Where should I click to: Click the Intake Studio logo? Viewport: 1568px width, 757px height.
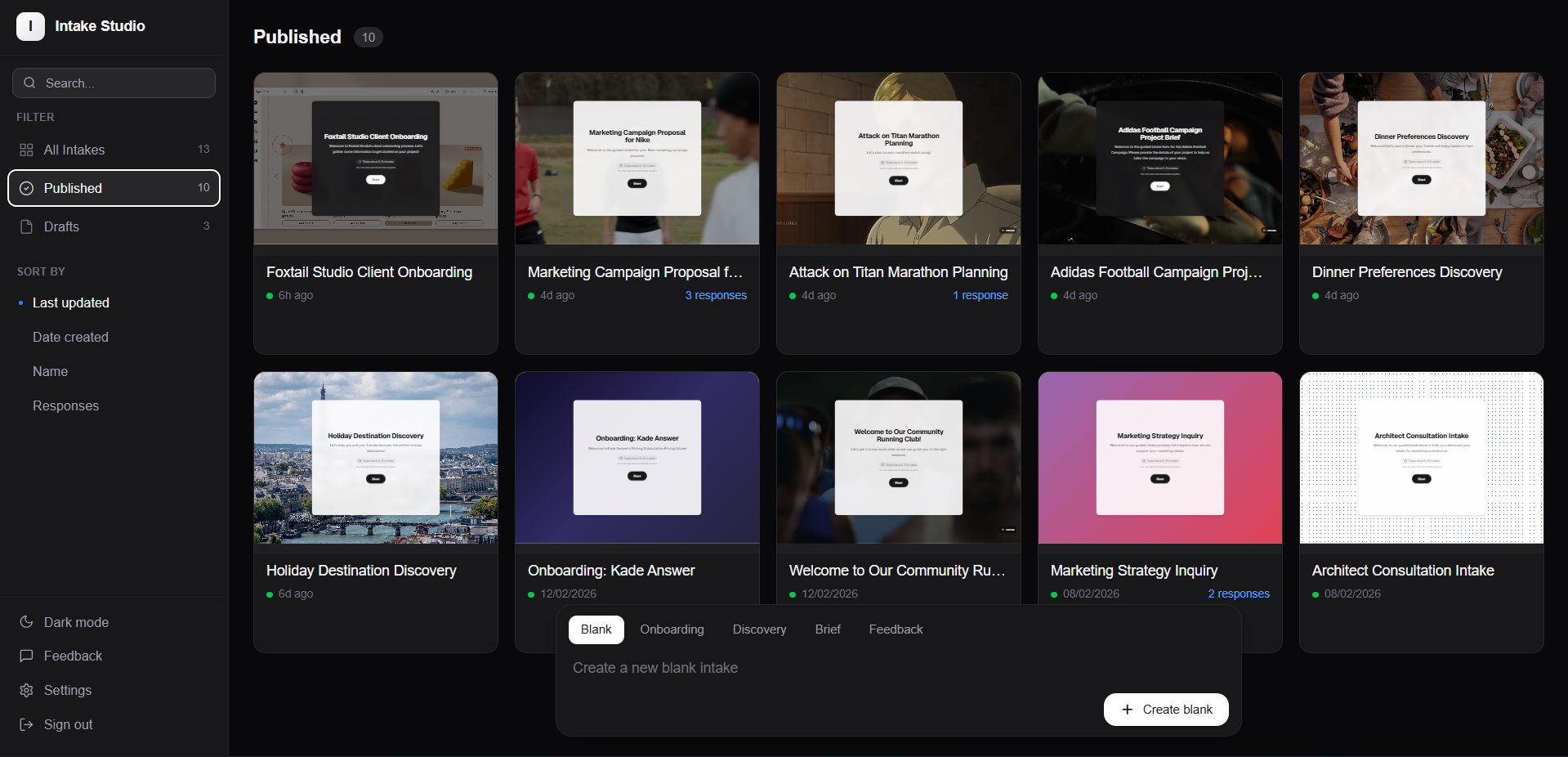30,26
